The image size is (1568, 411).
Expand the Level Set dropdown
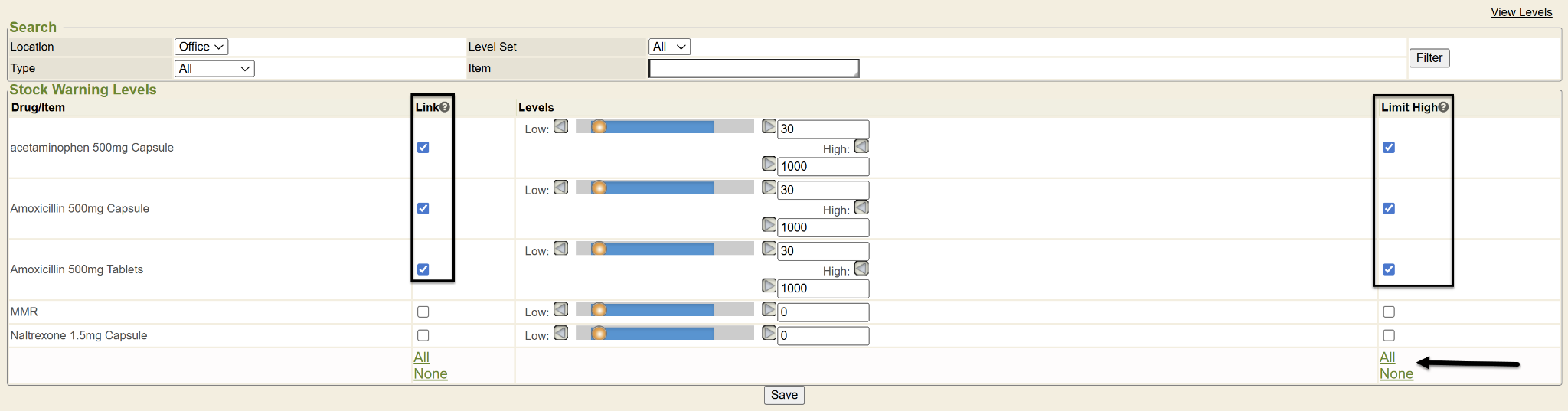[x=669, y=47]
